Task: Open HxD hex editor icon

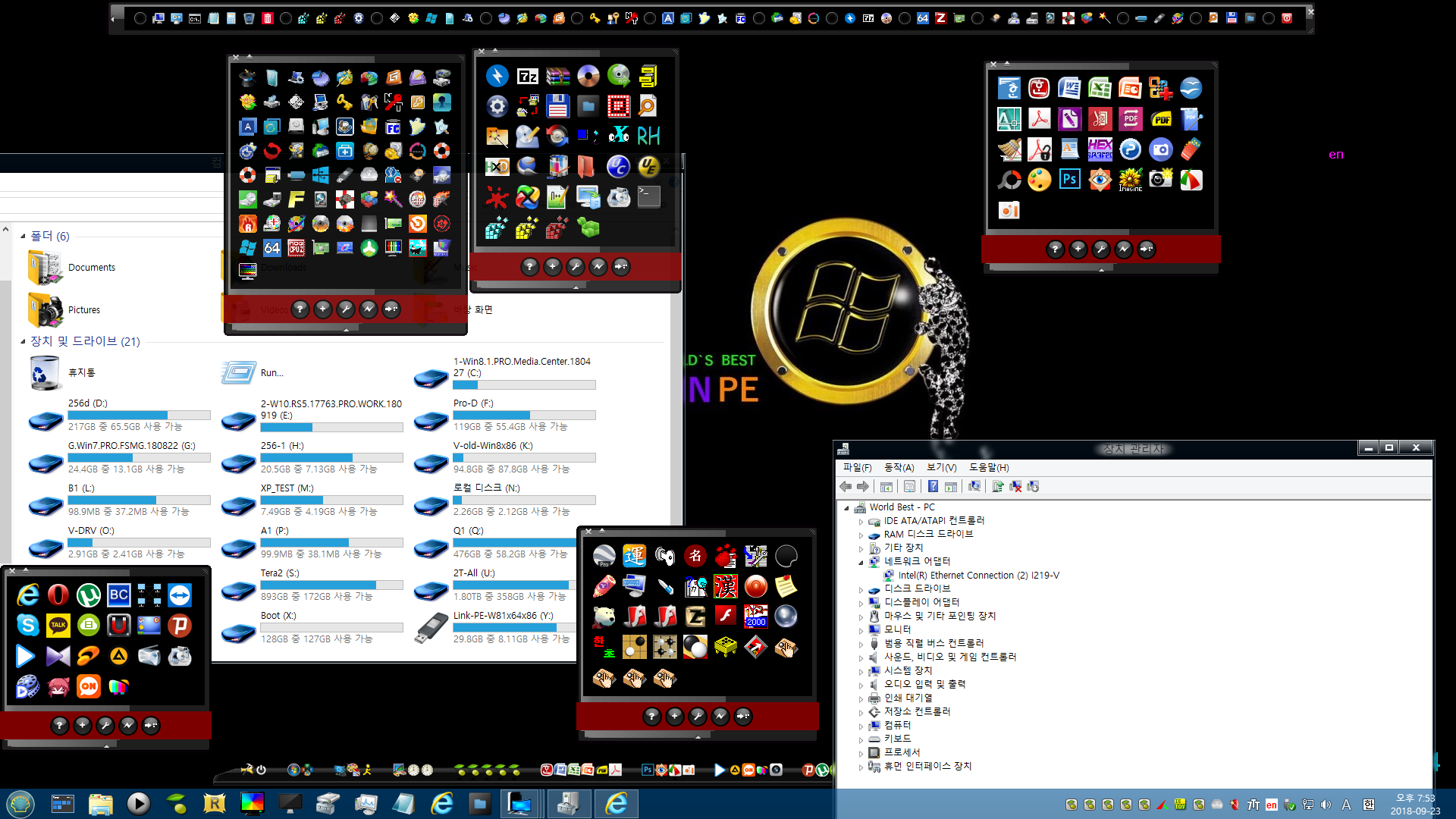Action: pos(497,167)
